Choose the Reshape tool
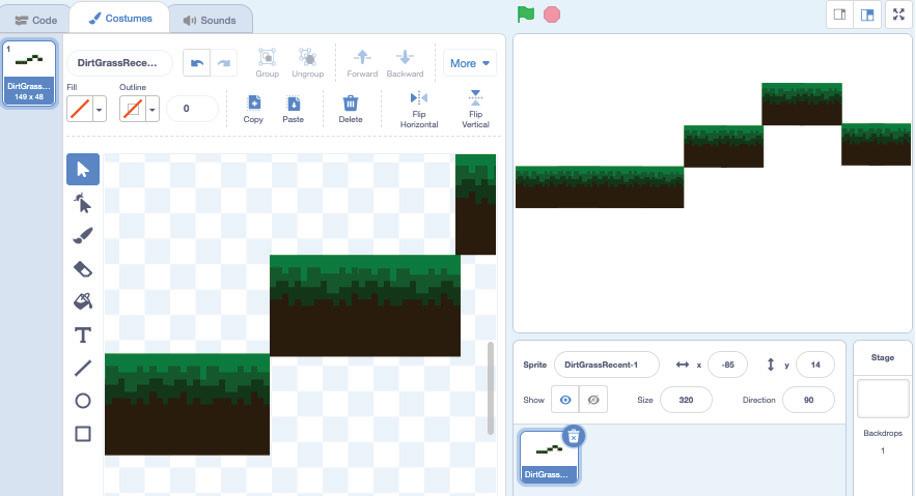The image size is (916, 496). click(x=83, y=203)
